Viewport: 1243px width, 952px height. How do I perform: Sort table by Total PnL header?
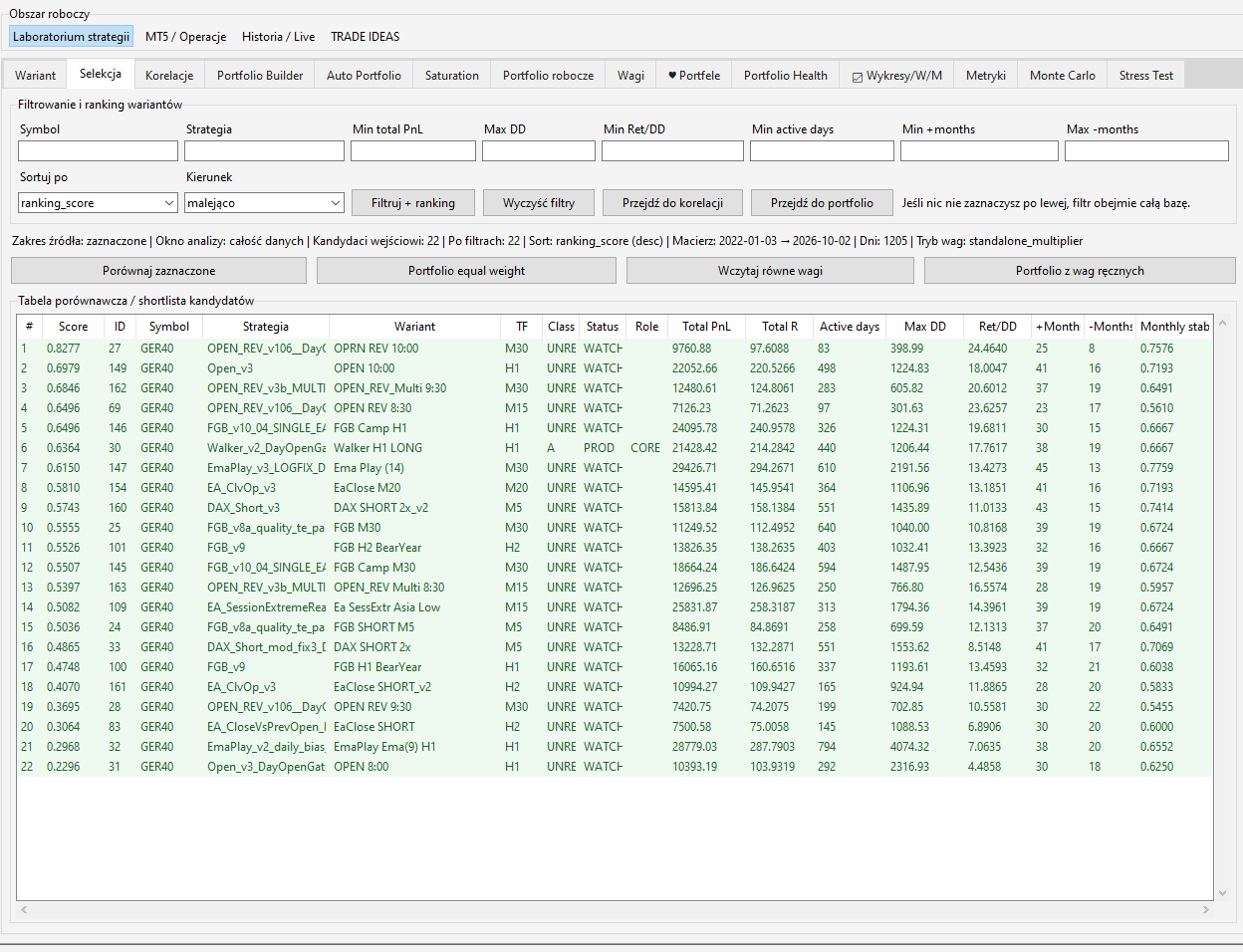(x=706, y=327)
